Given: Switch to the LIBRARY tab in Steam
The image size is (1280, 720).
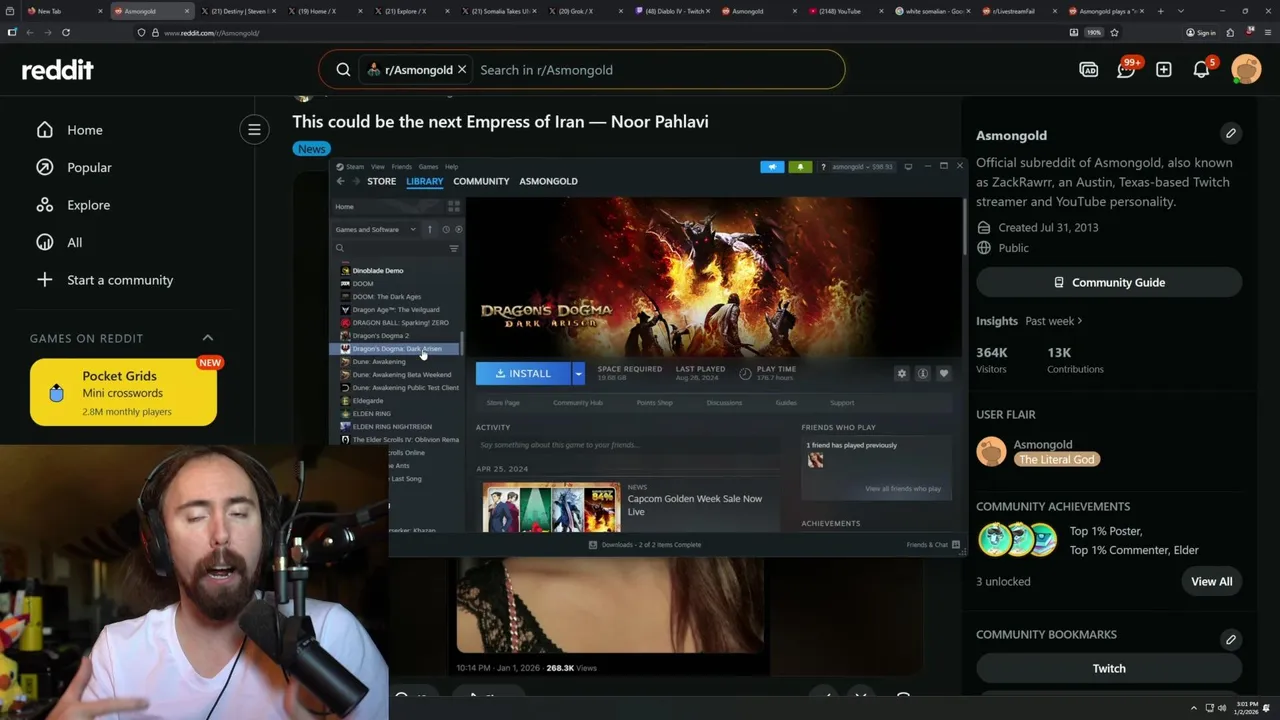Looking at the screenshot, I should click(424, 181).
